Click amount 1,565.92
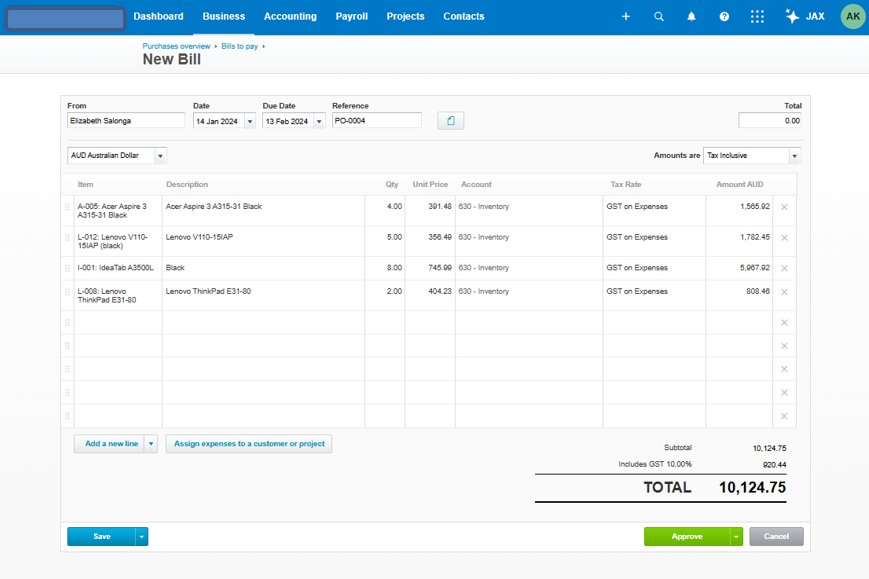This screenshot has width=869, height=579. point(739,211)
